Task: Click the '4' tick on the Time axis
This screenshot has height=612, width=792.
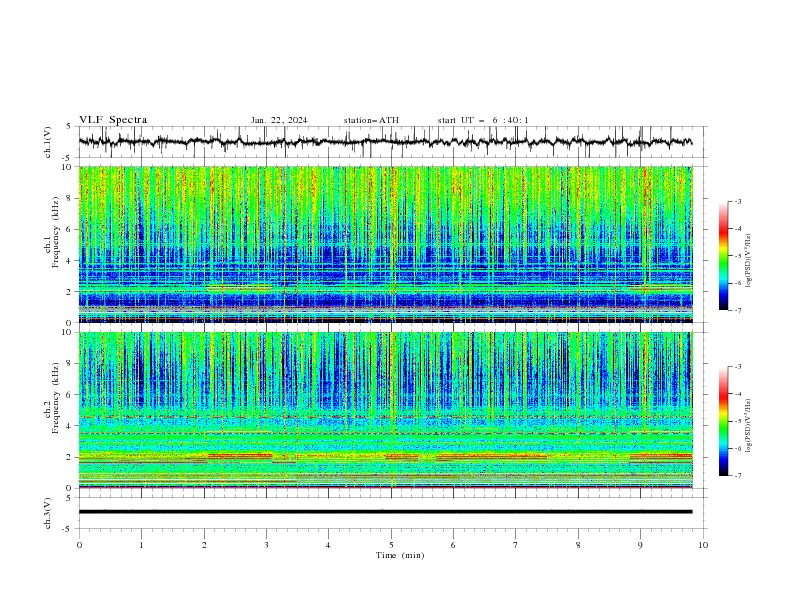Action: point(328,545)
